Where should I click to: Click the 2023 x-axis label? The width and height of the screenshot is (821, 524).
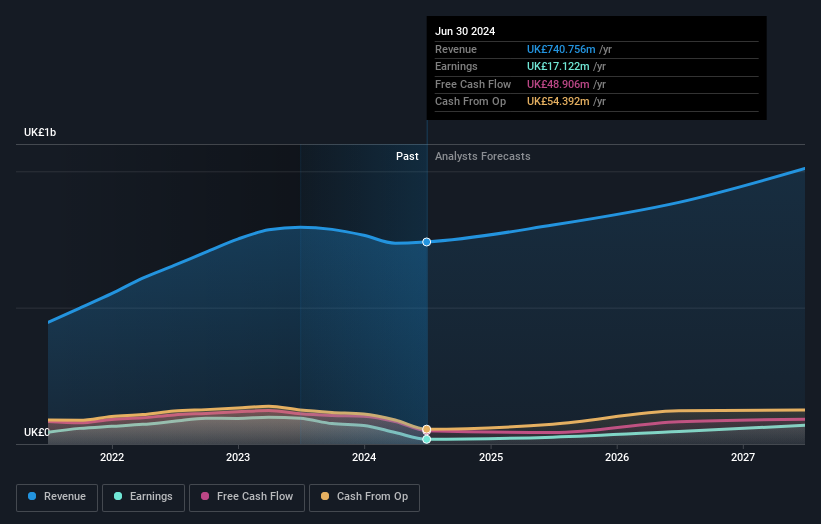238,458
